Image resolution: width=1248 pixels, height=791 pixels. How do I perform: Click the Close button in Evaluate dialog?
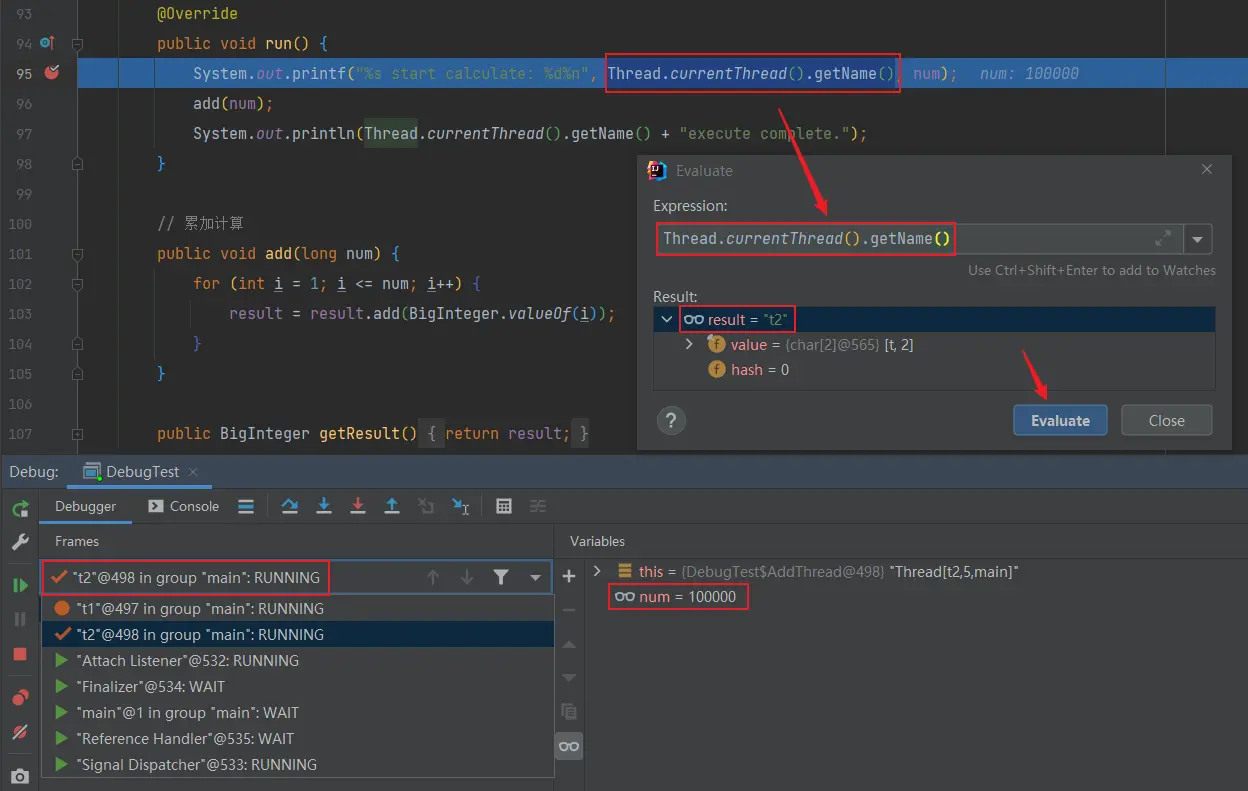[1166, 420]
